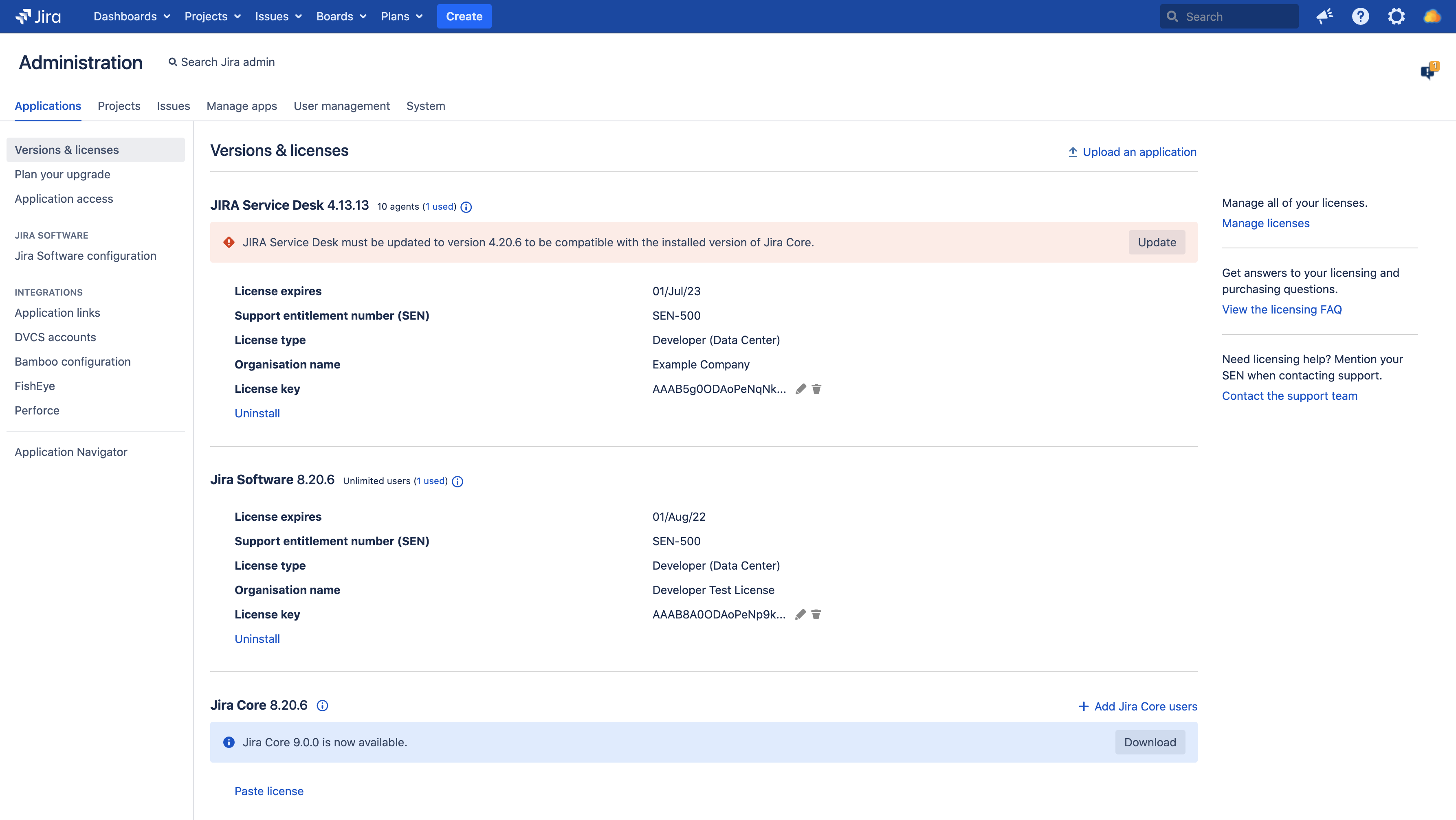Screen dimensions: 1456x820
Task: Expand the Dashboards dropdown menu
Action: point(132,16)
